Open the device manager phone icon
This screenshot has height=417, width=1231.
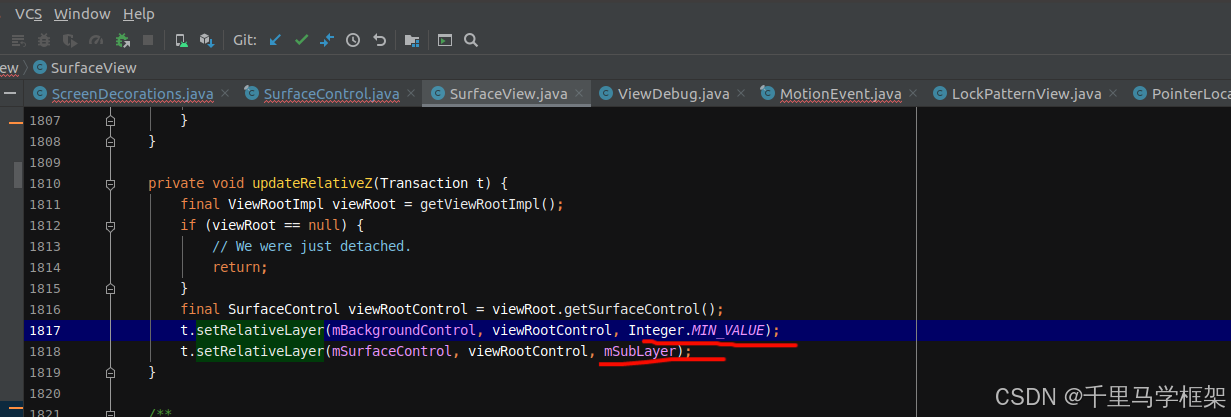pyautogui.click(x=181, y=40)
